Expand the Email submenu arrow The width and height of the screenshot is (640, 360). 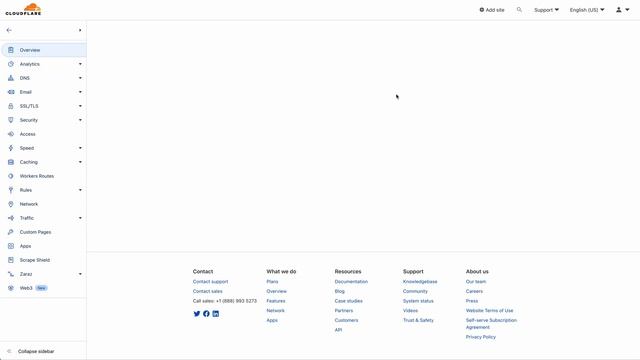click(80, 92)
